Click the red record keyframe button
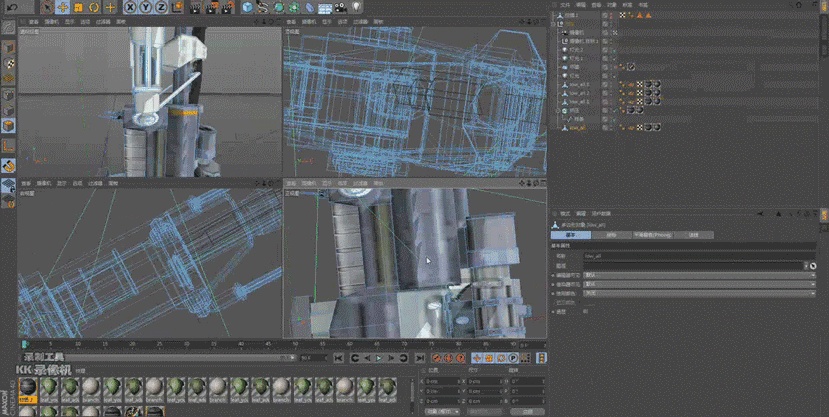The width and height of the screenshot is (829, 417). pos(436,358)
